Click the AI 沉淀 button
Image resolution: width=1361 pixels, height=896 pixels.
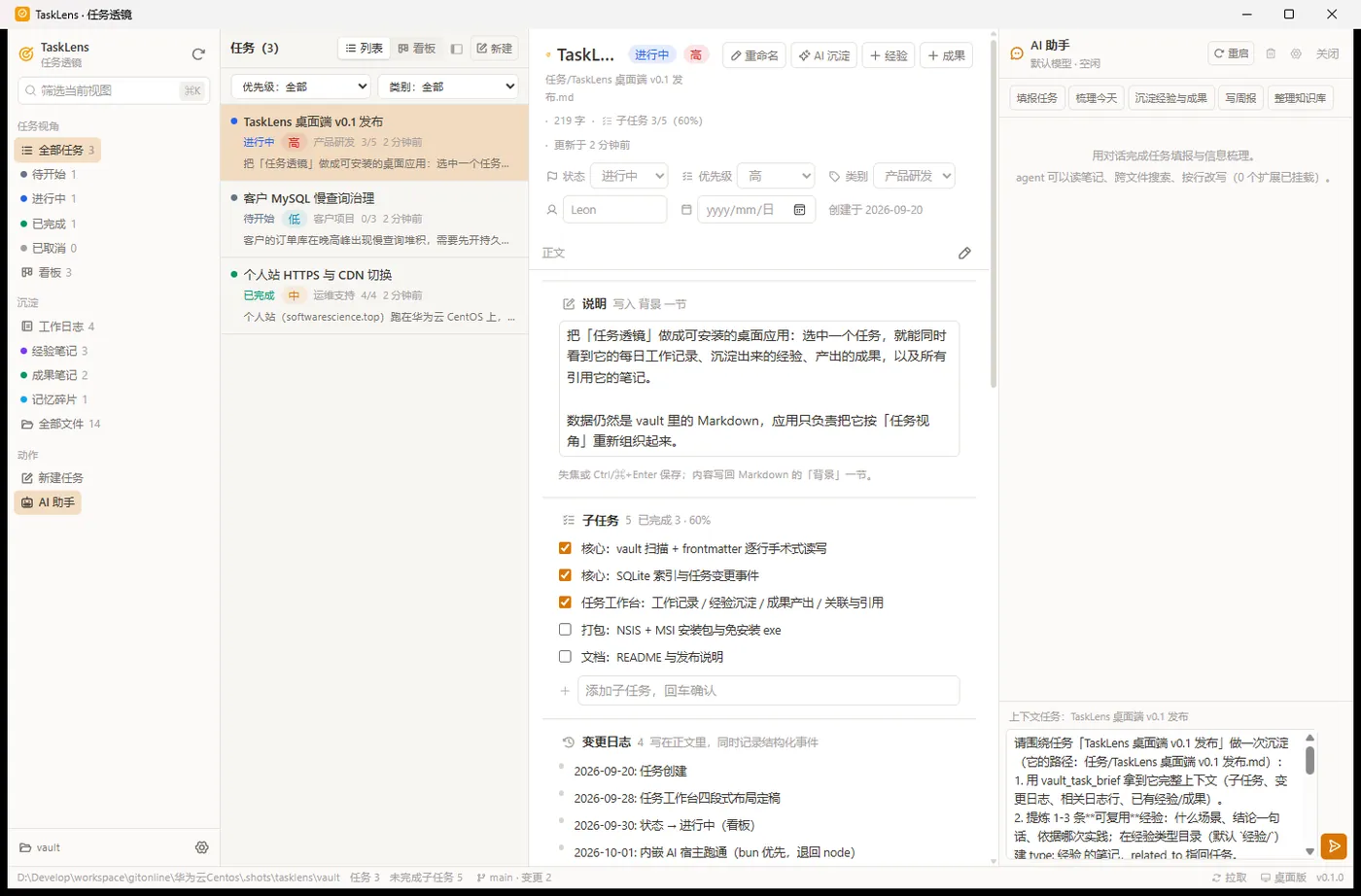tap(823, 56)
